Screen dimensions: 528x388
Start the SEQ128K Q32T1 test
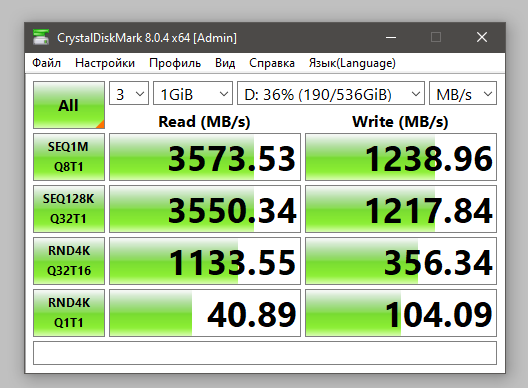click(69, 209)
